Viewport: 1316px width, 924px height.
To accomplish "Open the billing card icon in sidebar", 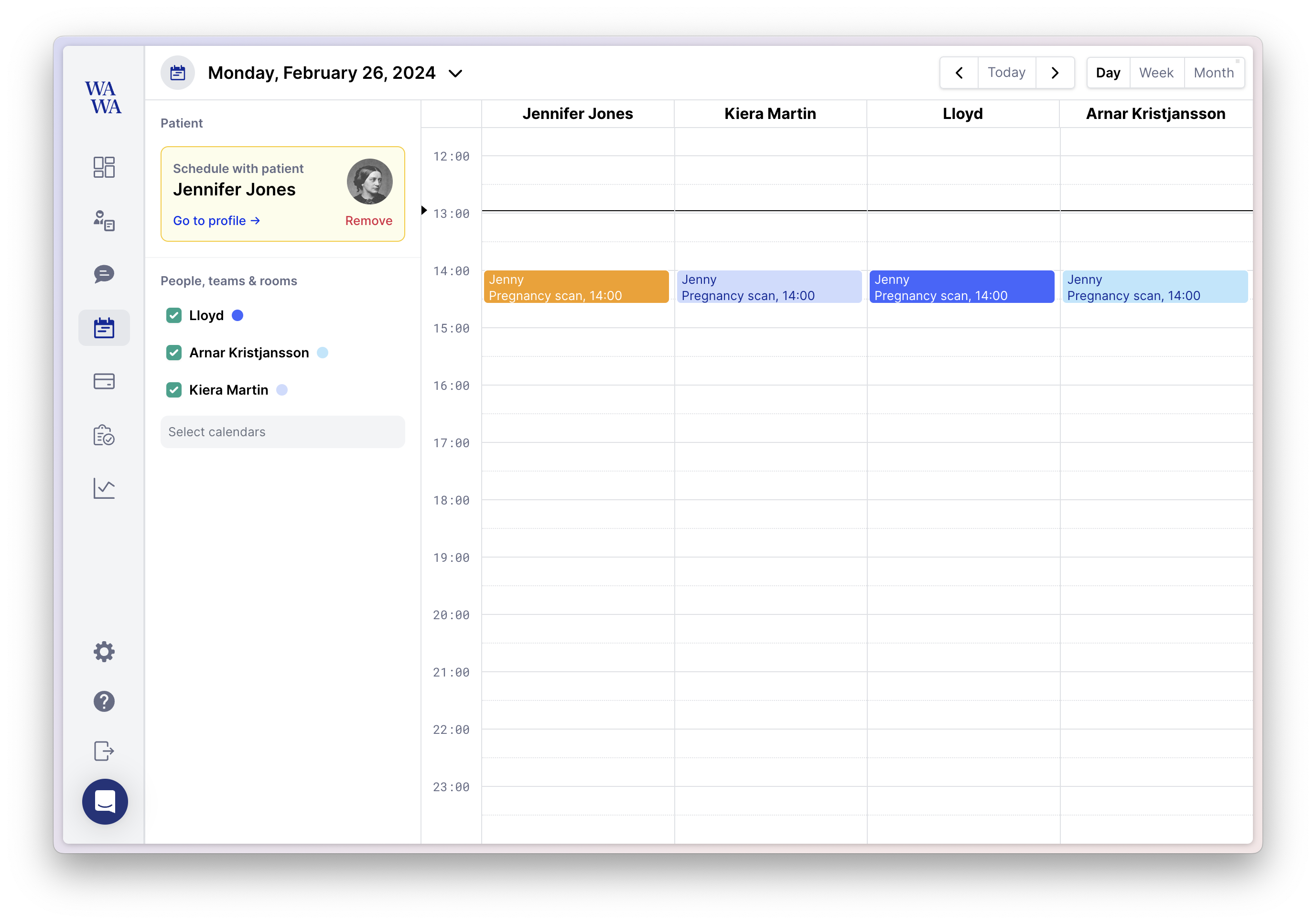I will (104, 381).
